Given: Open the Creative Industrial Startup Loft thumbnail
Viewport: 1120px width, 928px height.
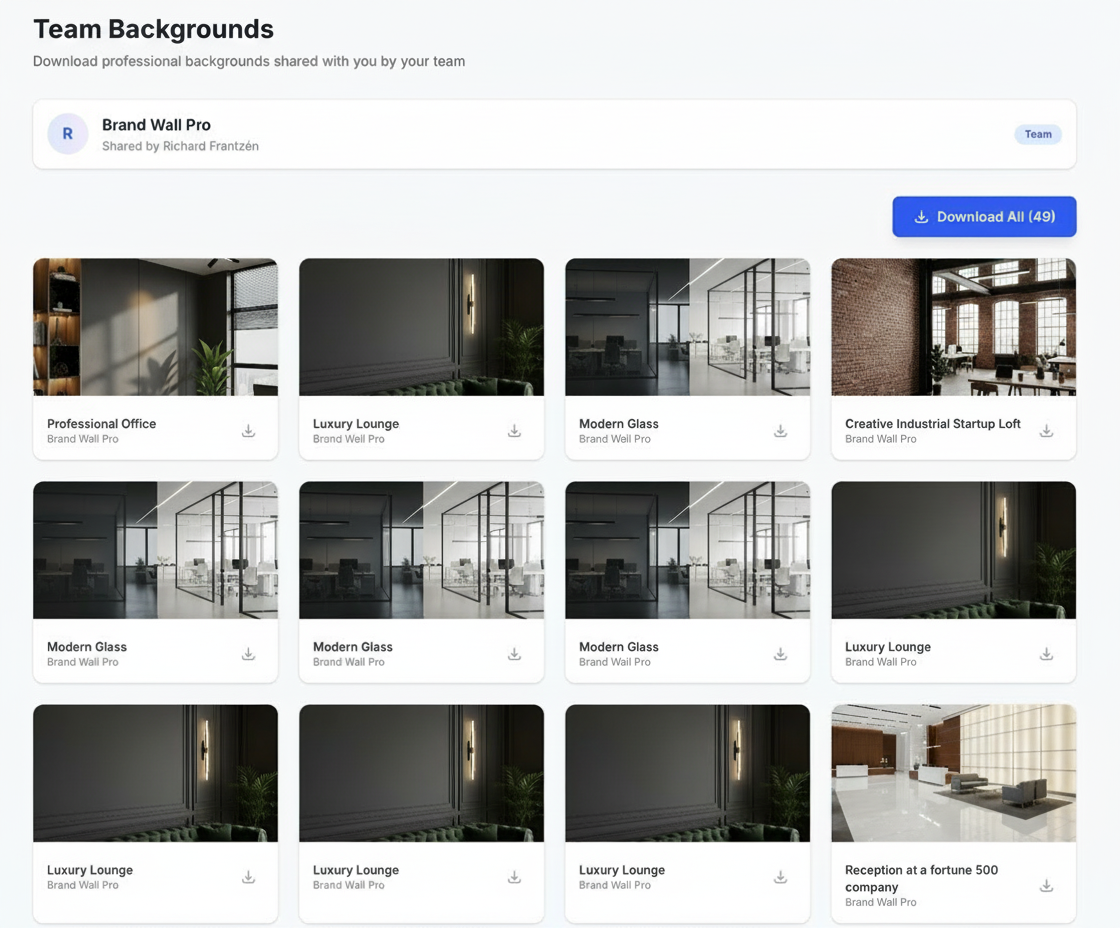Looking at the screenshot, I should tap(953, 326).
